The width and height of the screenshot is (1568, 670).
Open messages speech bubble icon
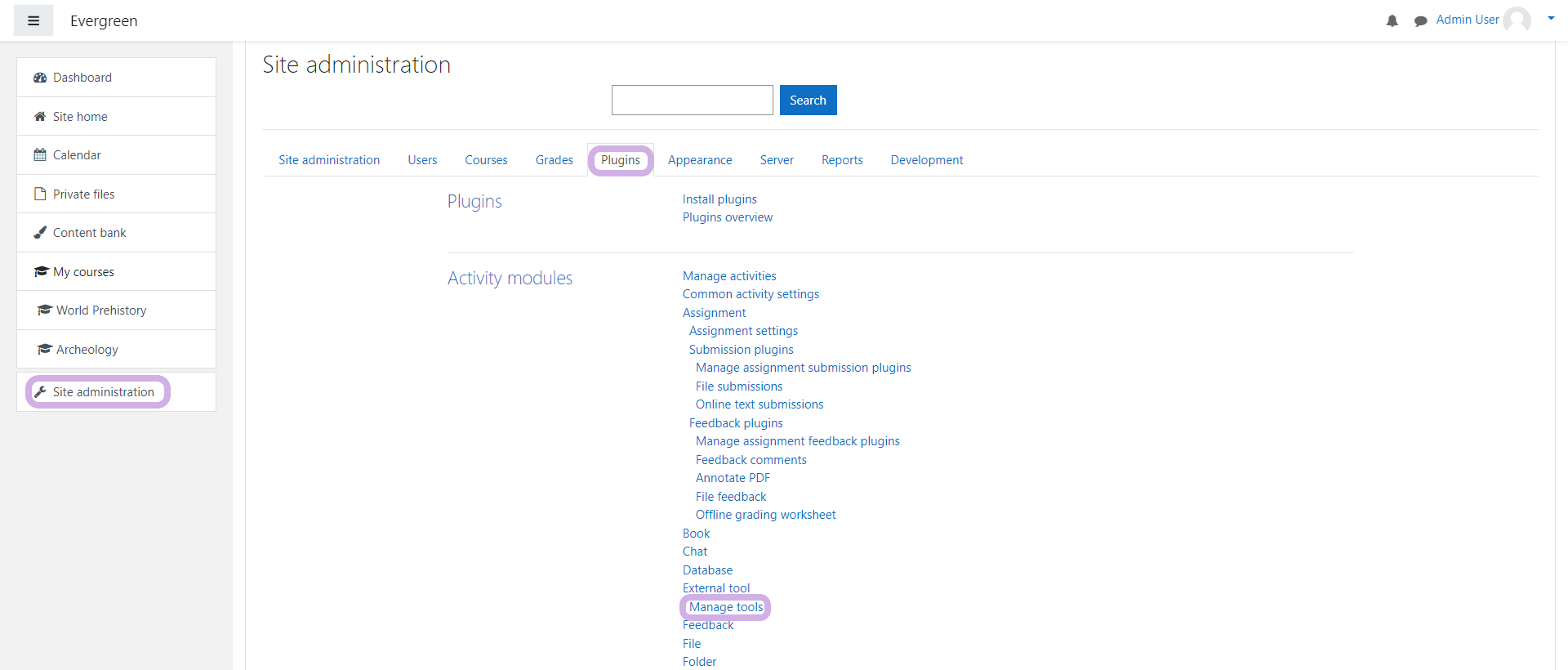[1420, 20]
